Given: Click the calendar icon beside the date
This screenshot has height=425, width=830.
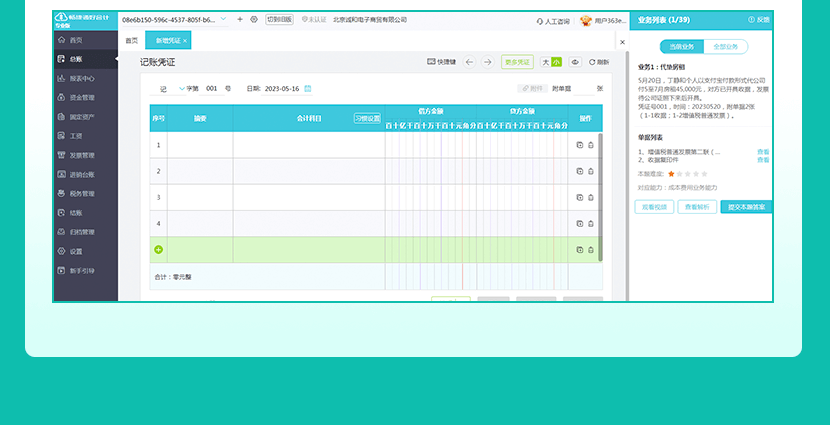Looking at the screenshot, I should (x=308, y=89).
